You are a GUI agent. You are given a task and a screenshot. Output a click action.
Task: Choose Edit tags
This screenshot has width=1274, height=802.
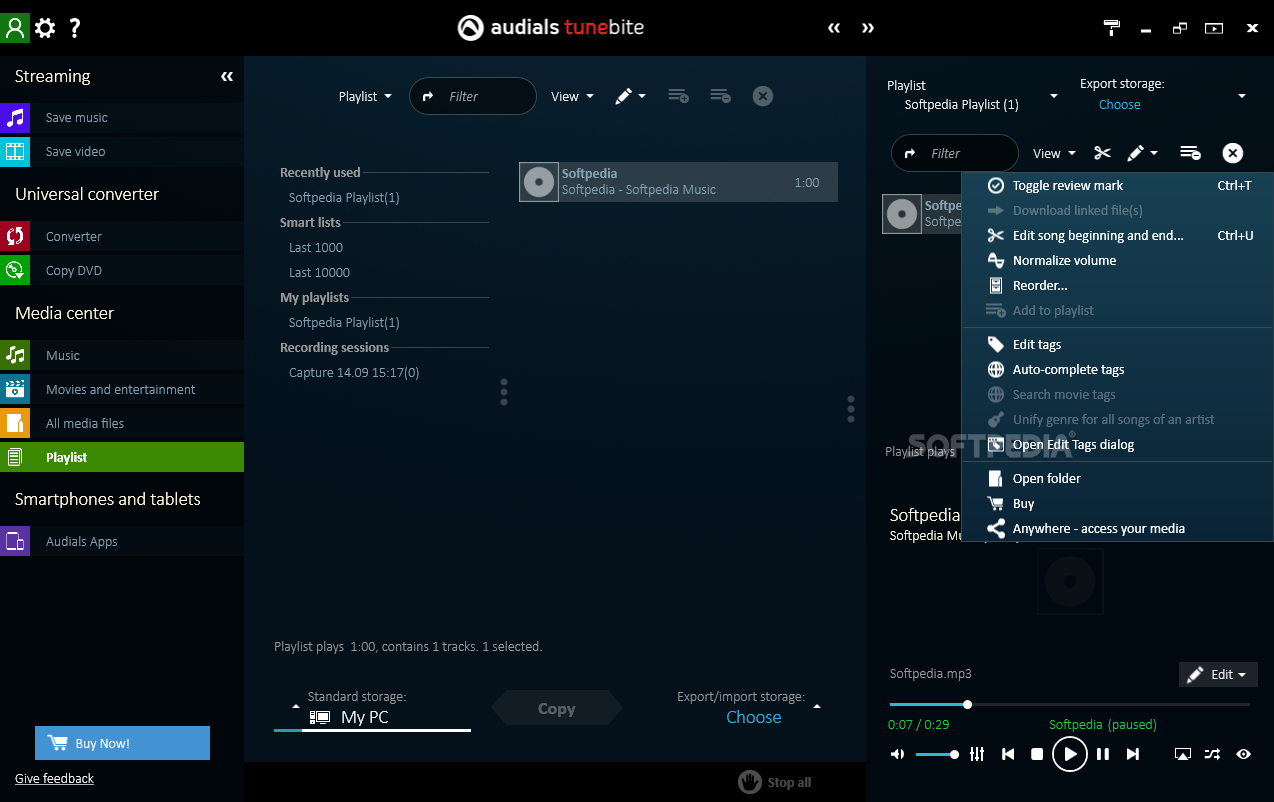pos(1117,344)
